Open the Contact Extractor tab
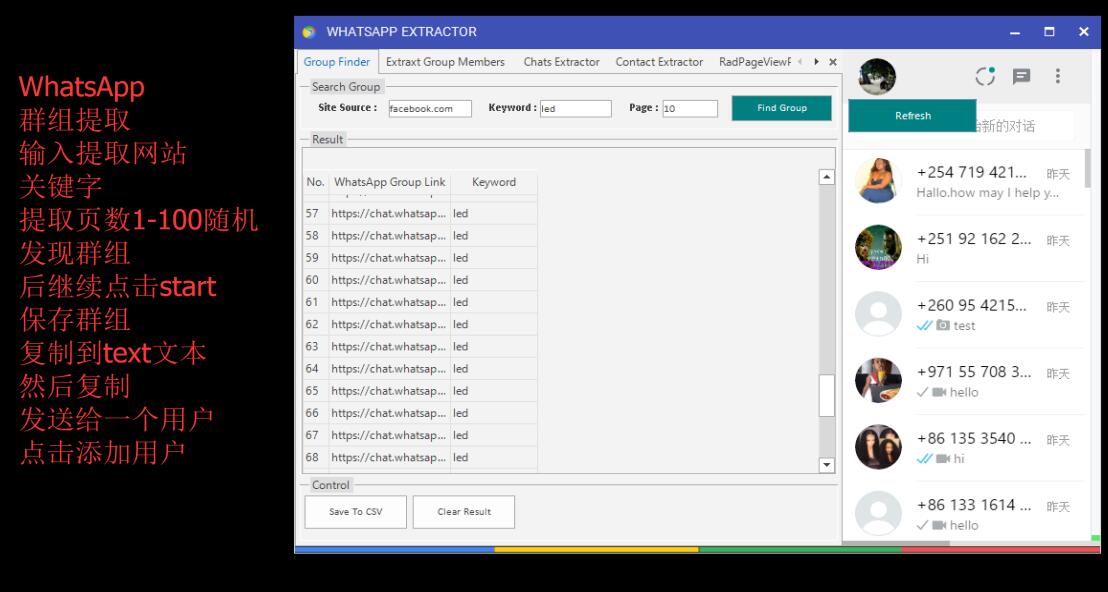The height and width of the screenshot is (592, 1108). (659, 62)
